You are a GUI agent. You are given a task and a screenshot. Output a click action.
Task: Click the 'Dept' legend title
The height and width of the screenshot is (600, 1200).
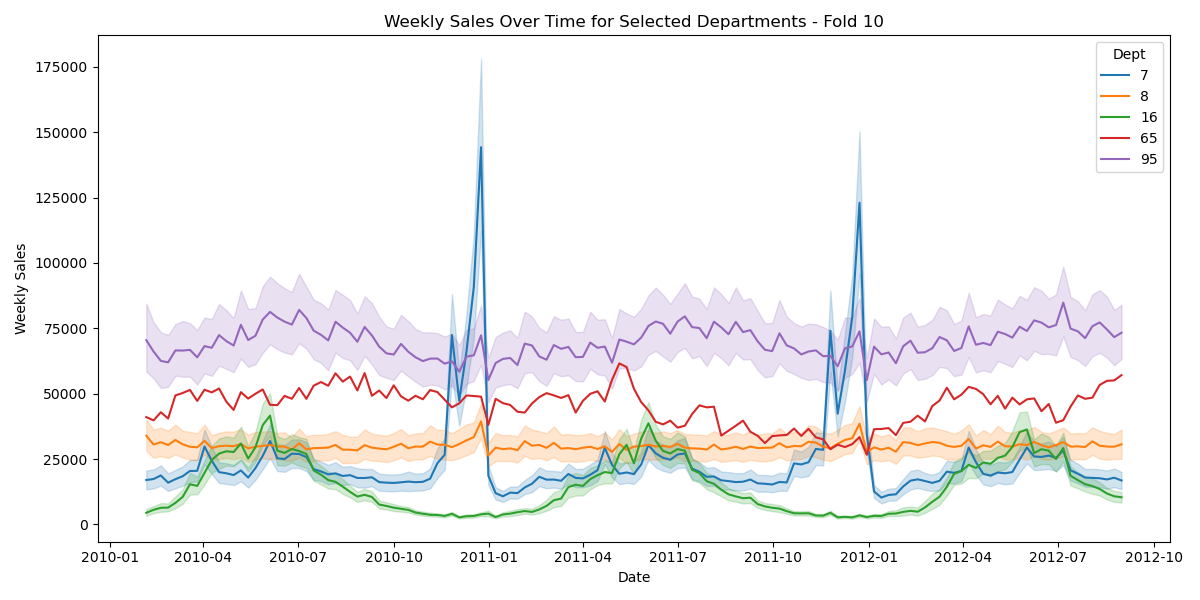pyautogui.click(x=1129, y=54)
